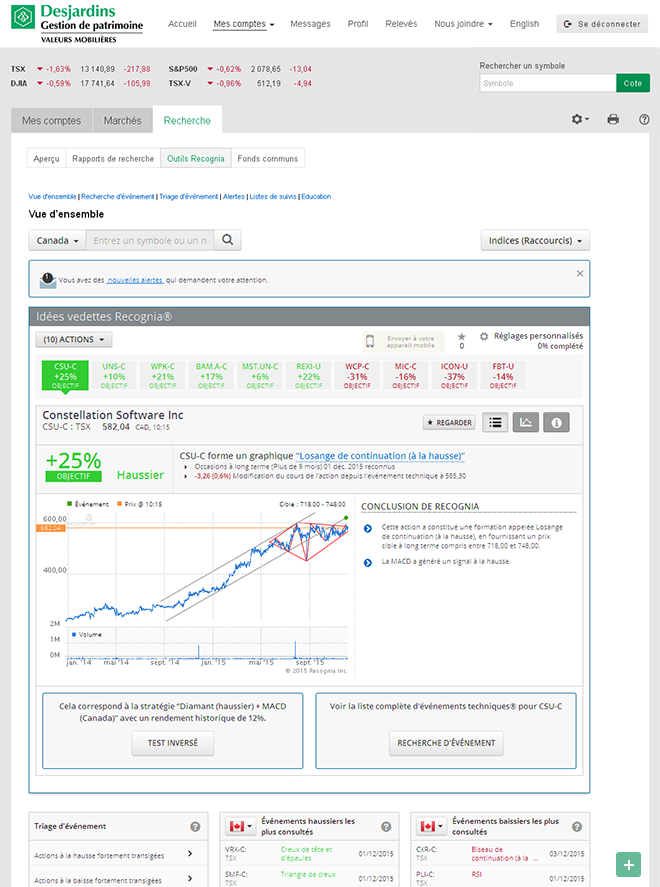Switch language to English
Image resolution: width=660 pixels, height=887 pixels.
click(x=524, y=24)
